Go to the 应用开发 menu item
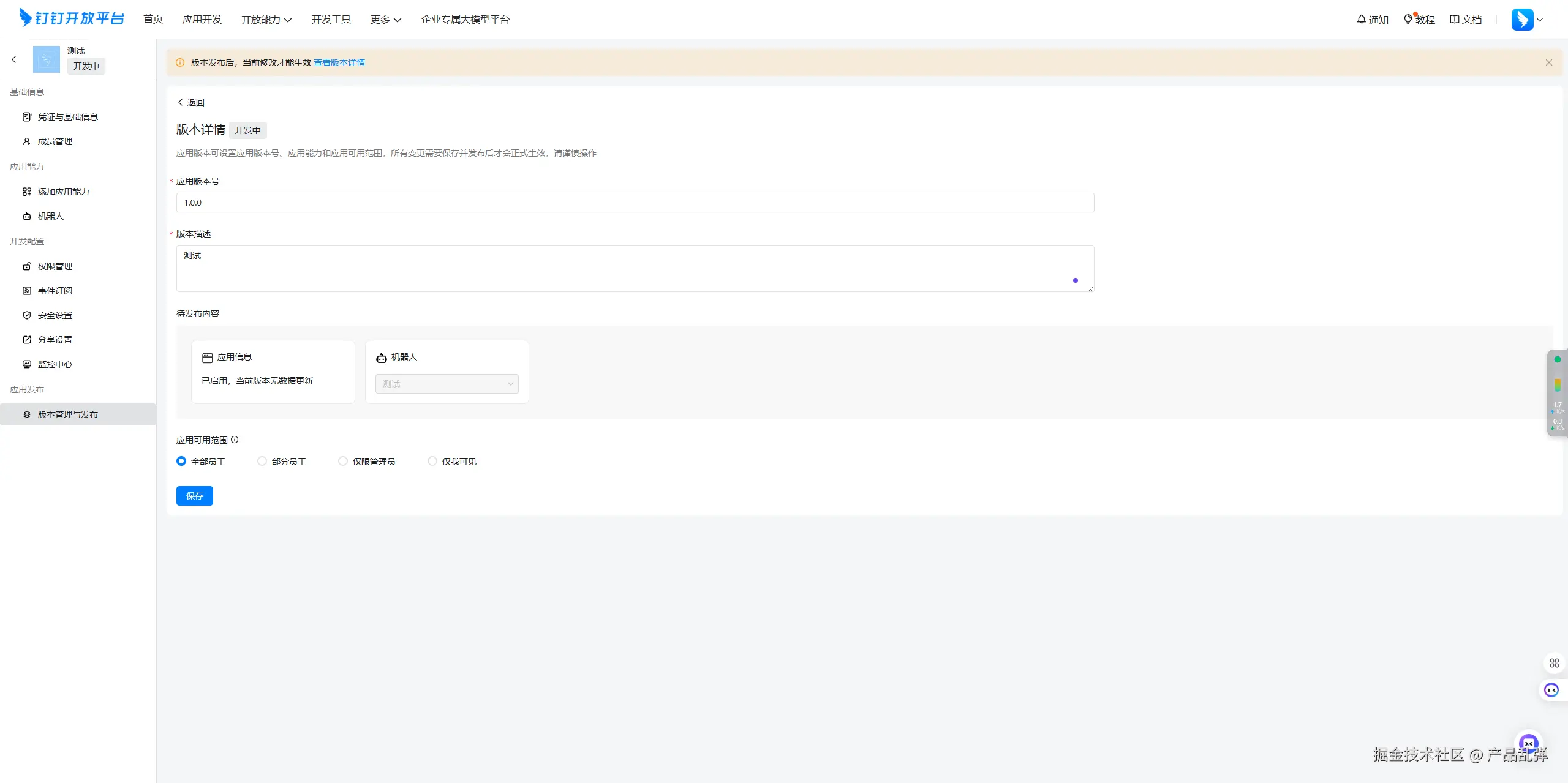This screenshot has width=1568, height=783. click(x=202, y=20)
